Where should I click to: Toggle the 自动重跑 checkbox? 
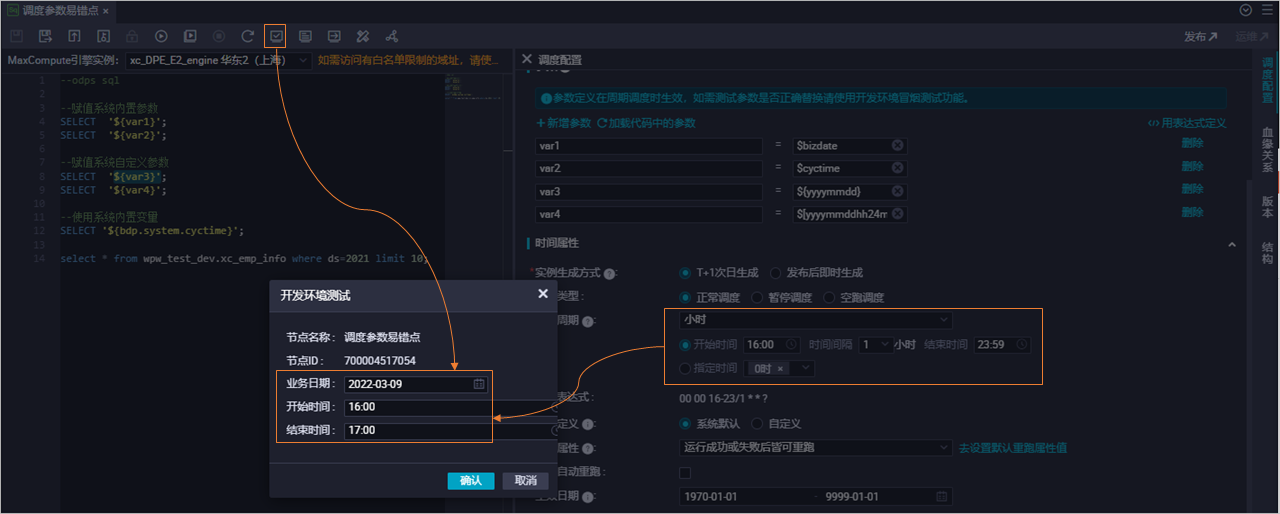pos(685,472)
